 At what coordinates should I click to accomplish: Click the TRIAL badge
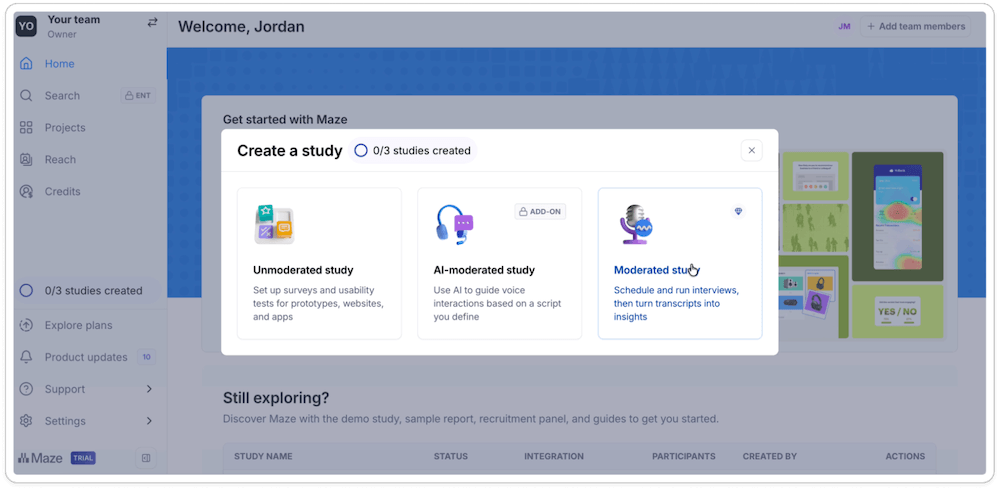[x=83, y=458]
